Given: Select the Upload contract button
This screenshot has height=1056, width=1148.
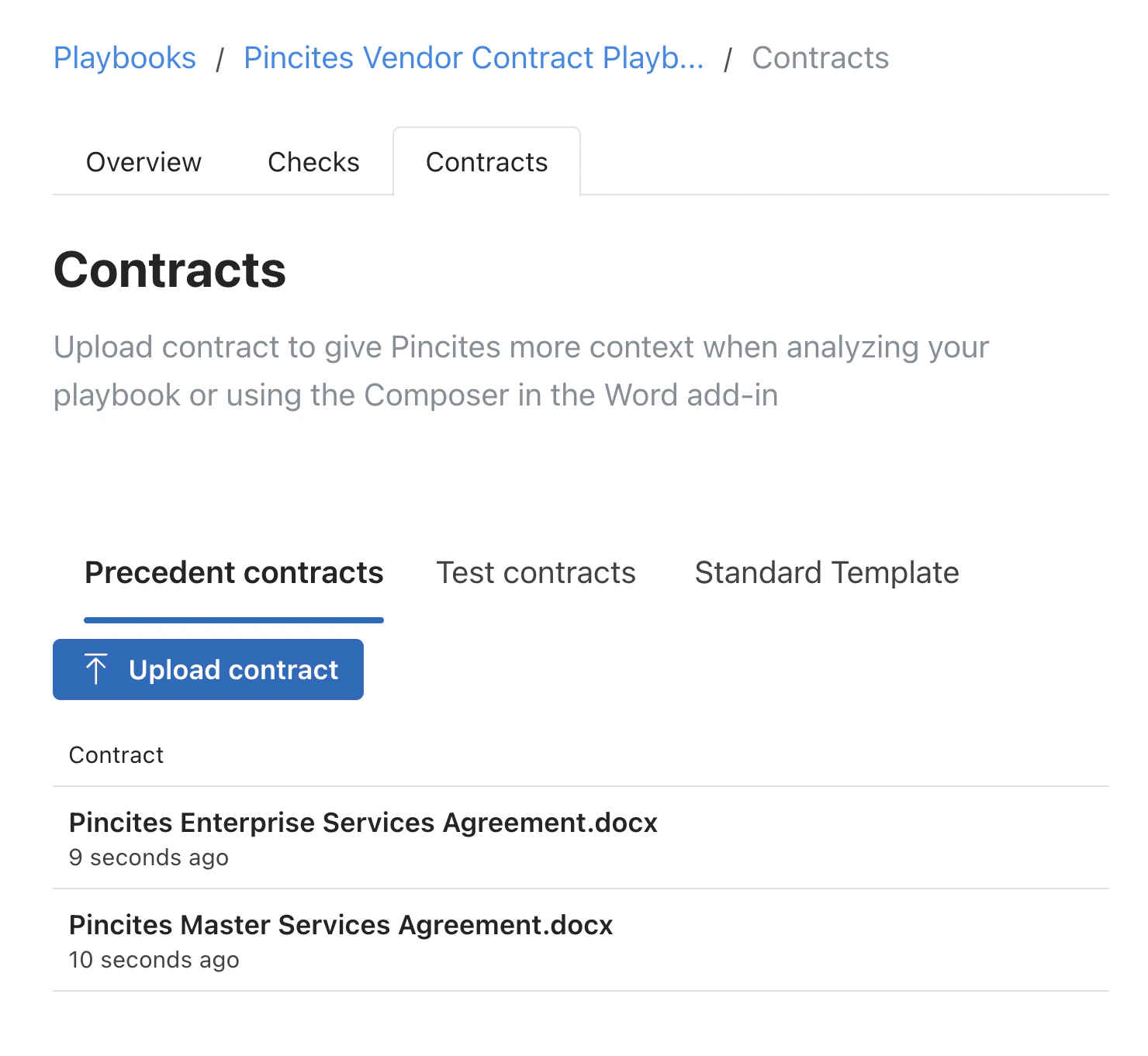Looking at the screenshot, I should [208, 669].
